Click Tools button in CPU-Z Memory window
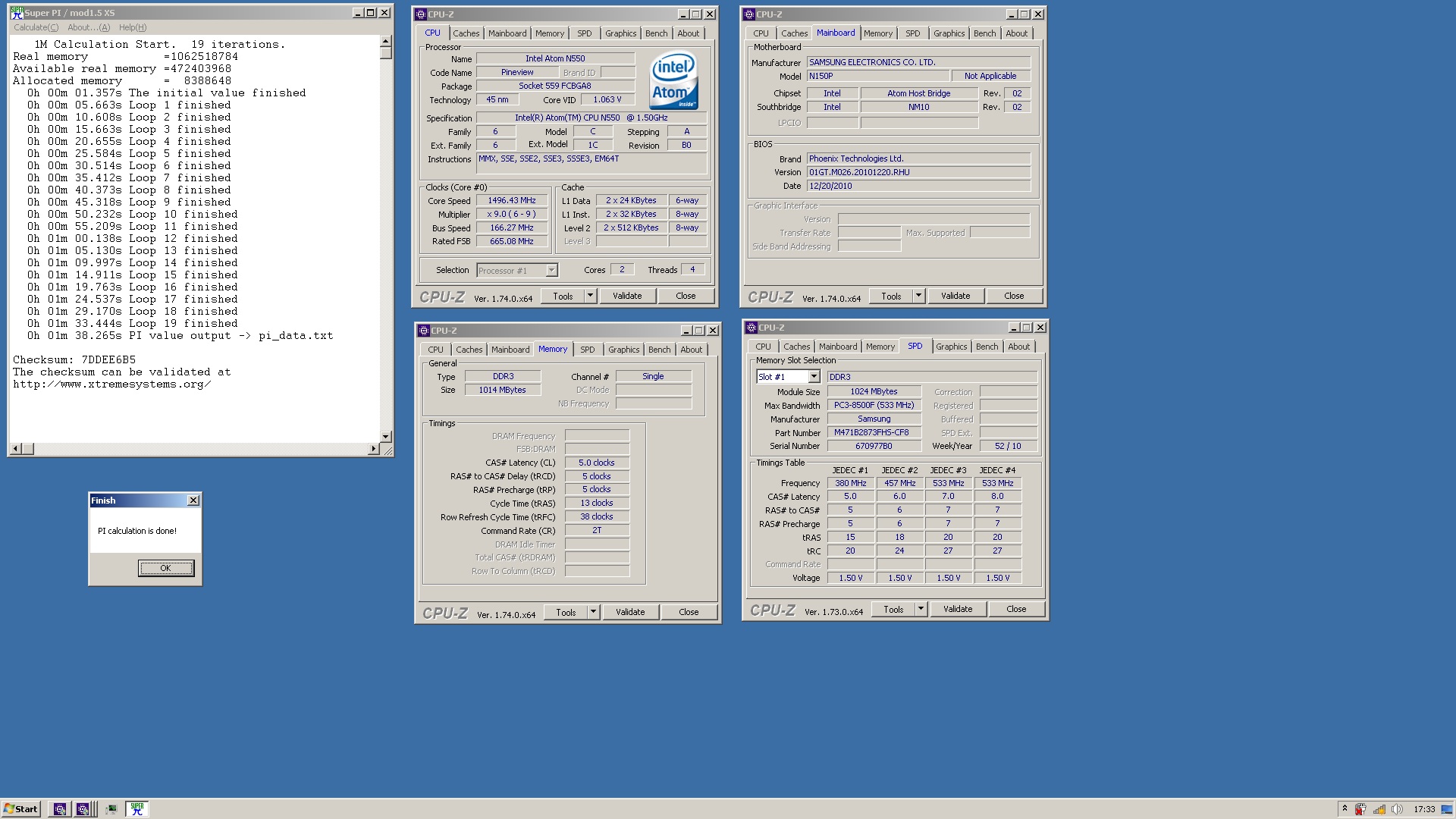Image resolution: width=1456 pixels, height=819 pixels. pyautogui.click(x=566, y=612)
